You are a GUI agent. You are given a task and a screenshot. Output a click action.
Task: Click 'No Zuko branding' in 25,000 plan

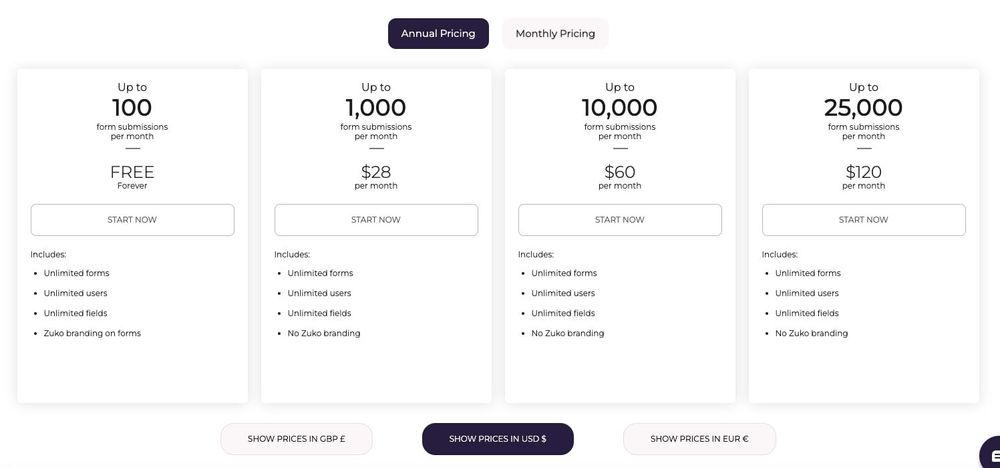point(811,333)
